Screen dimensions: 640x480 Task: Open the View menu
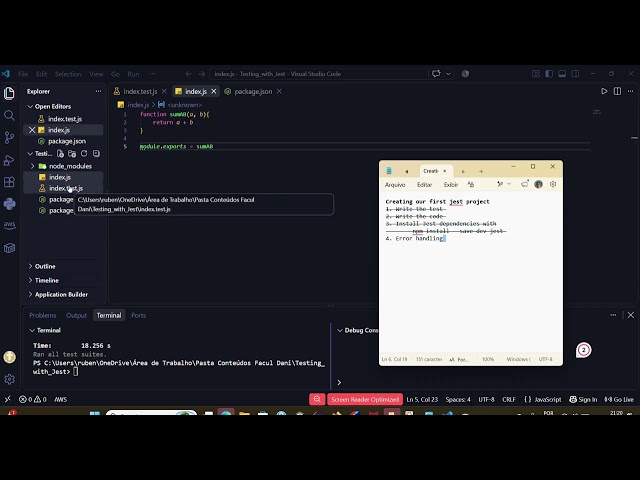tap(96, 74)
